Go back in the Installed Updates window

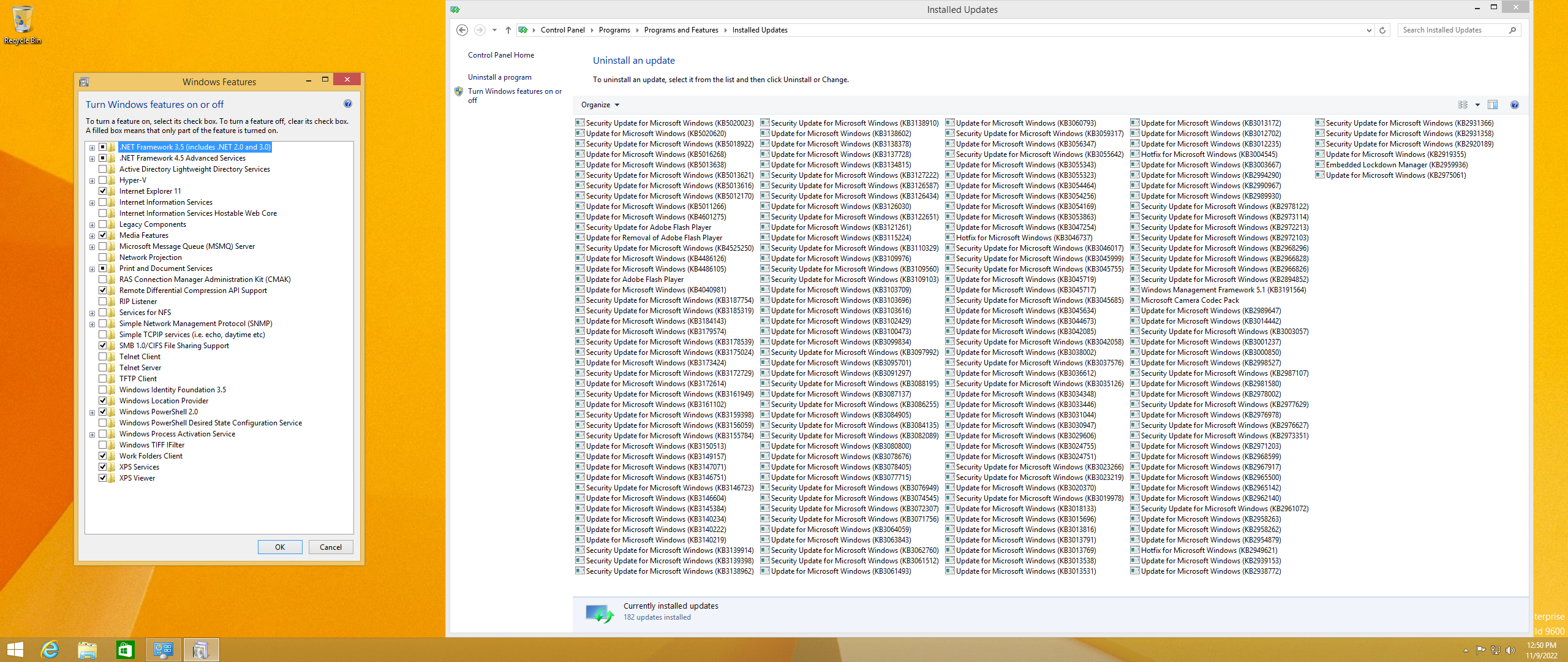pyautogui.click(x=462, y=30)
